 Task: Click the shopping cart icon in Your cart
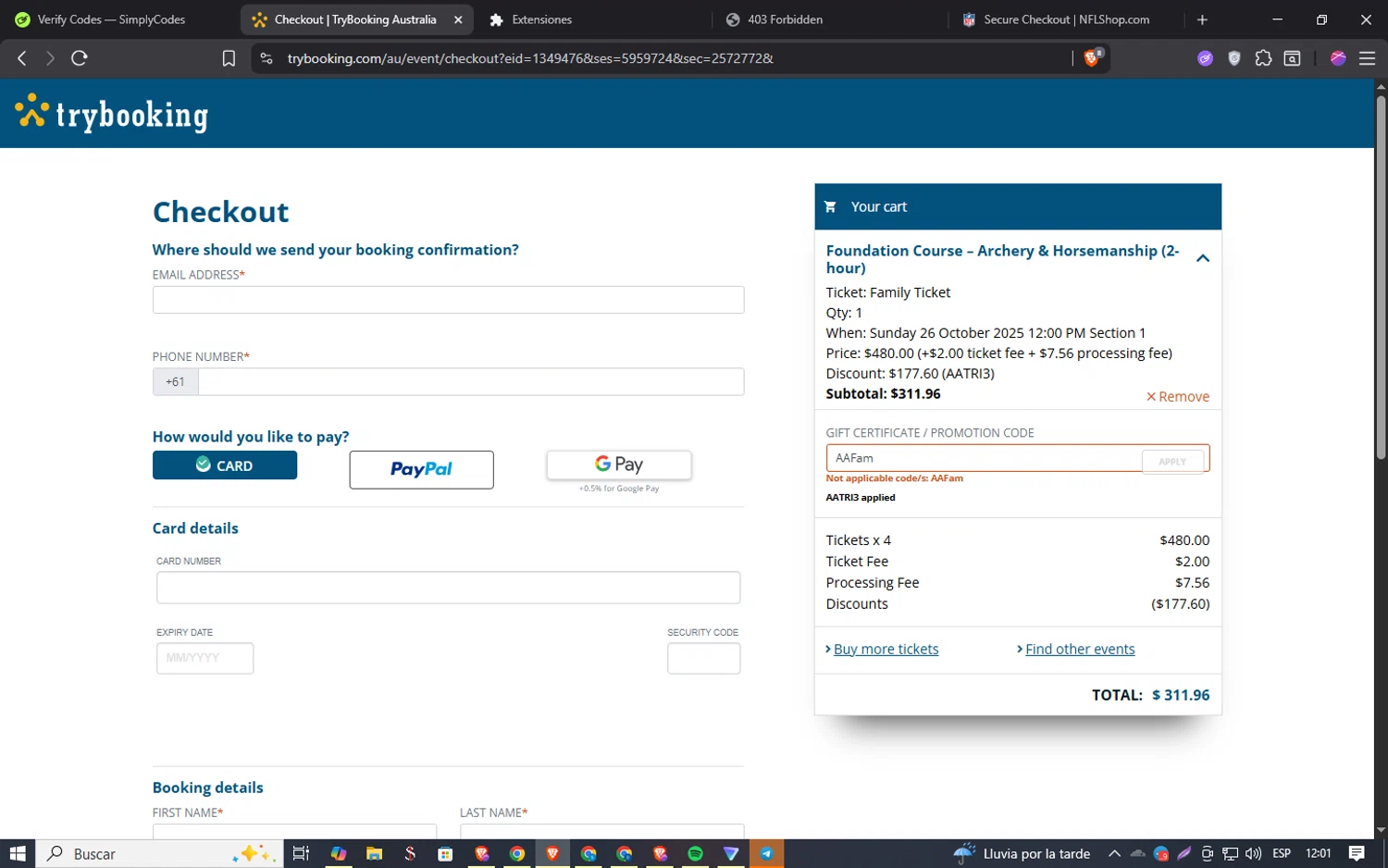click(830, 206)
